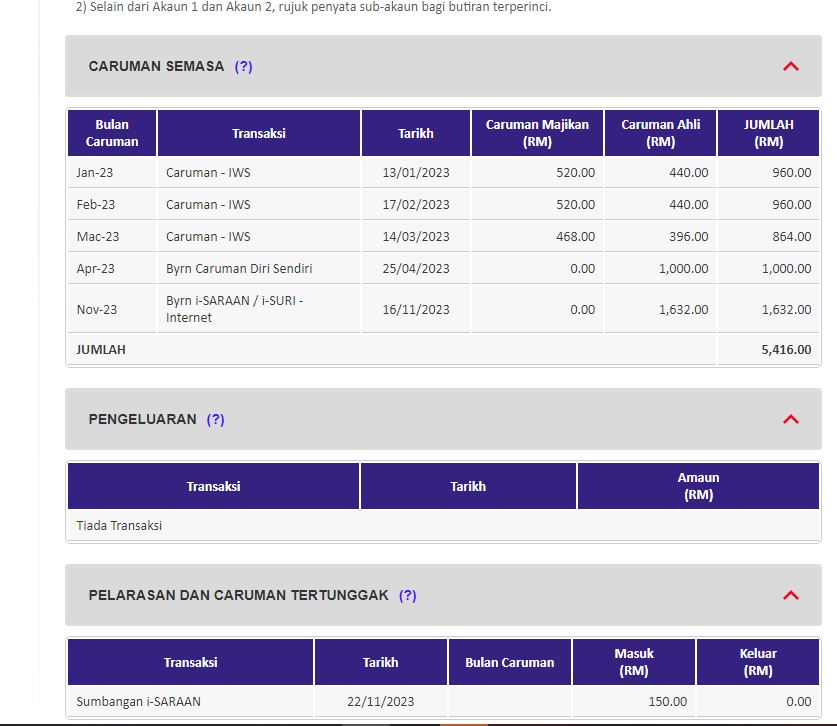Click the date 14/03/2023

pos(416,237)
